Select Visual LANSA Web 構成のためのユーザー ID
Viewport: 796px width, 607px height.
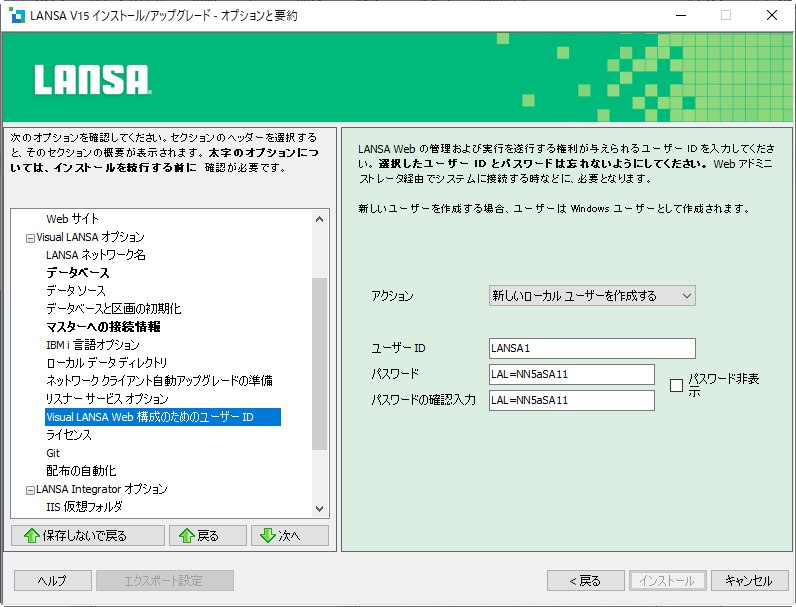(162, 417)
